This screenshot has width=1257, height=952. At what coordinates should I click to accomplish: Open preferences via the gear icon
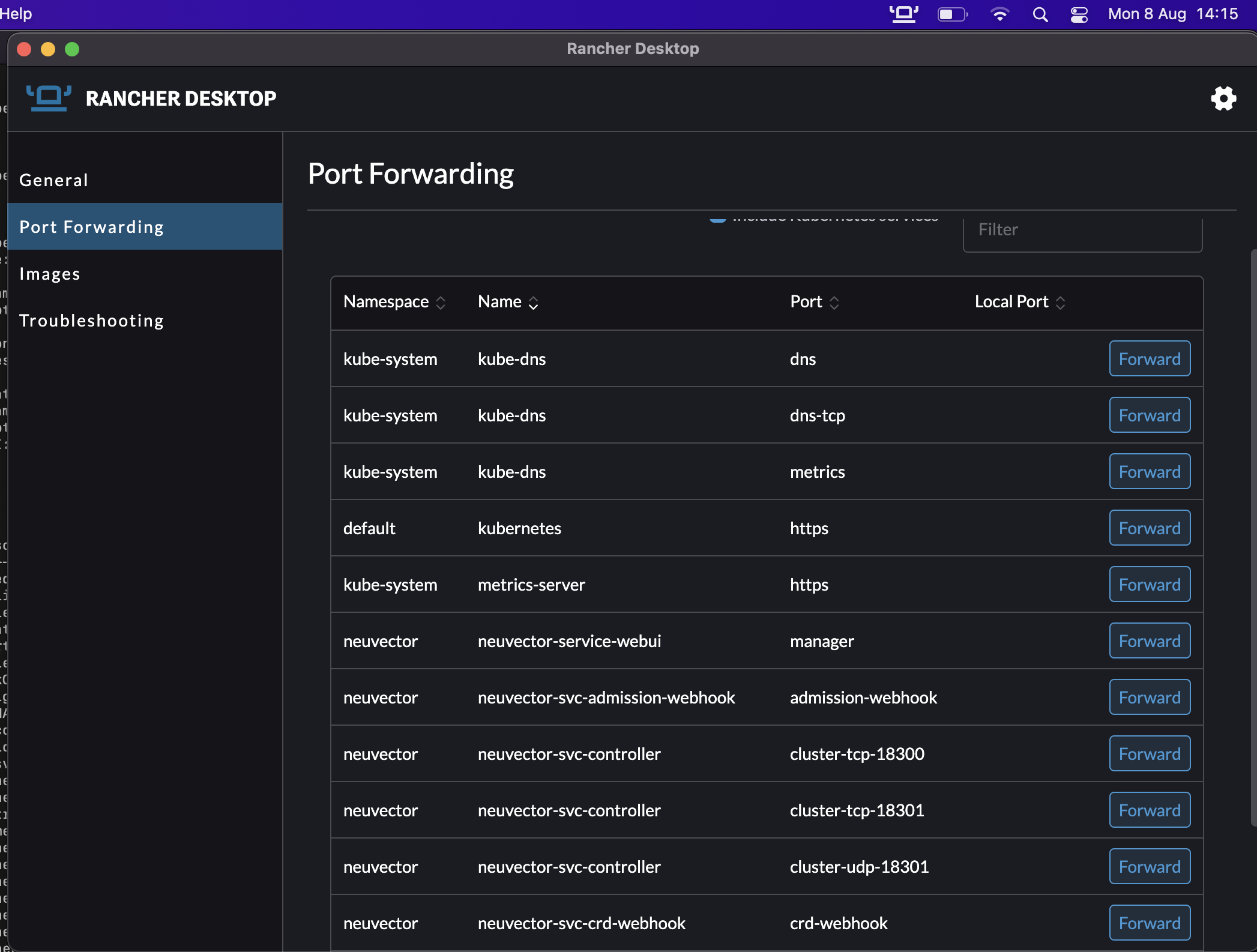1223,98
